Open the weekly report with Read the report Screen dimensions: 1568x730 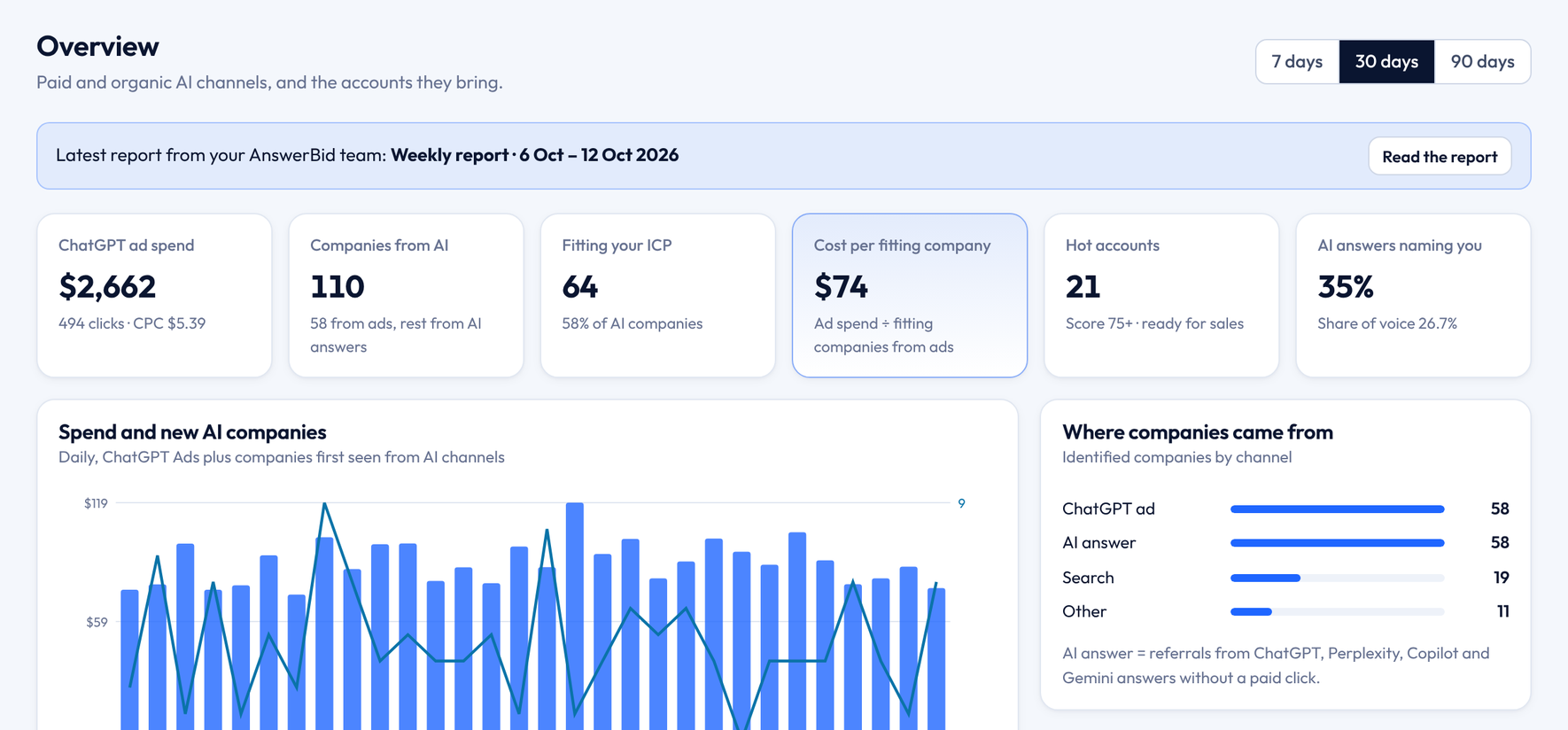(x=1440, y=156)
